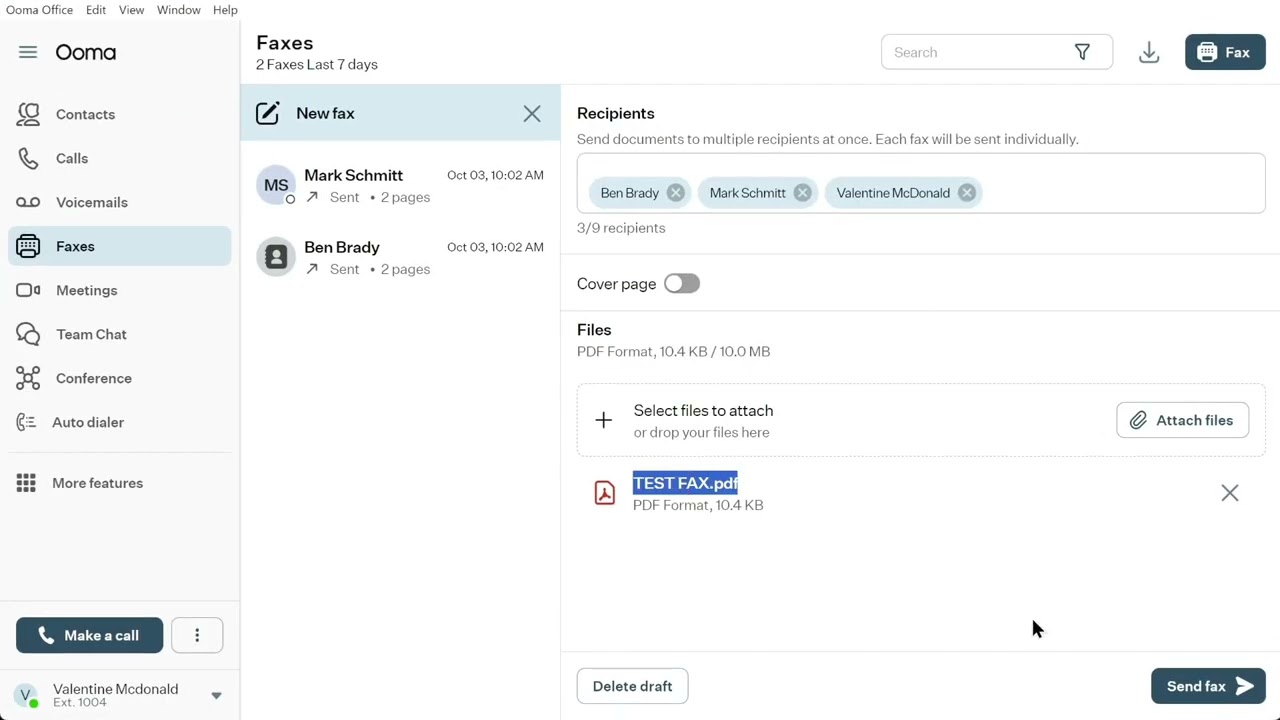1280x720 pixels.
Task: Go to Contacts section
Action: (x=120, y=114)
